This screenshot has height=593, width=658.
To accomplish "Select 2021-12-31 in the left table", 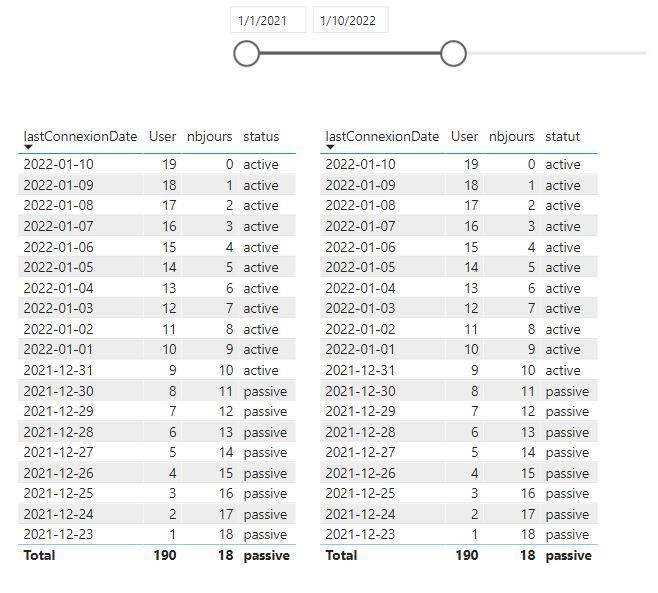I will 58,371.
